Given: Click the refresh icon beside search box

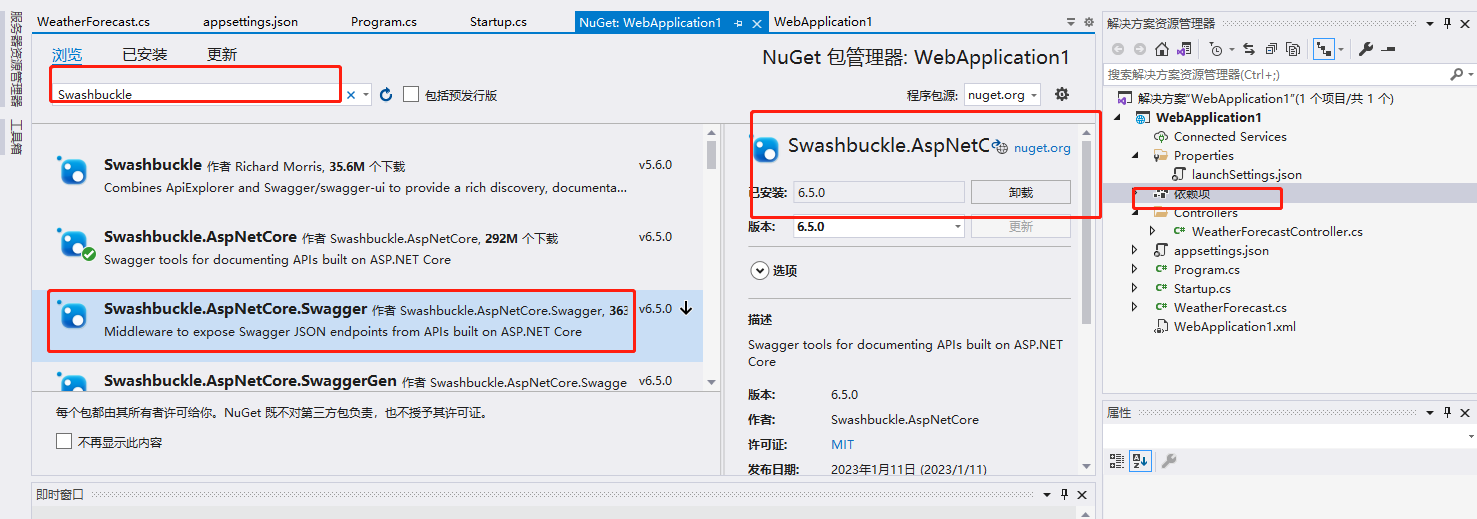Looking at the screenshot, I should click(x=386, y=94).
